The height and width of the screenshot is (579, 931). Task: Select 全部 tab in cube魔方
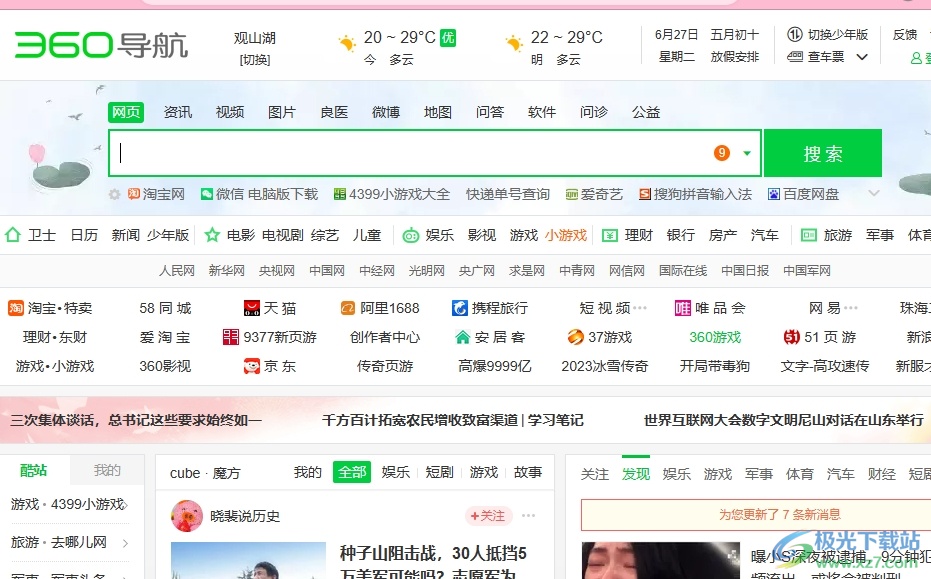pos(352,472)
